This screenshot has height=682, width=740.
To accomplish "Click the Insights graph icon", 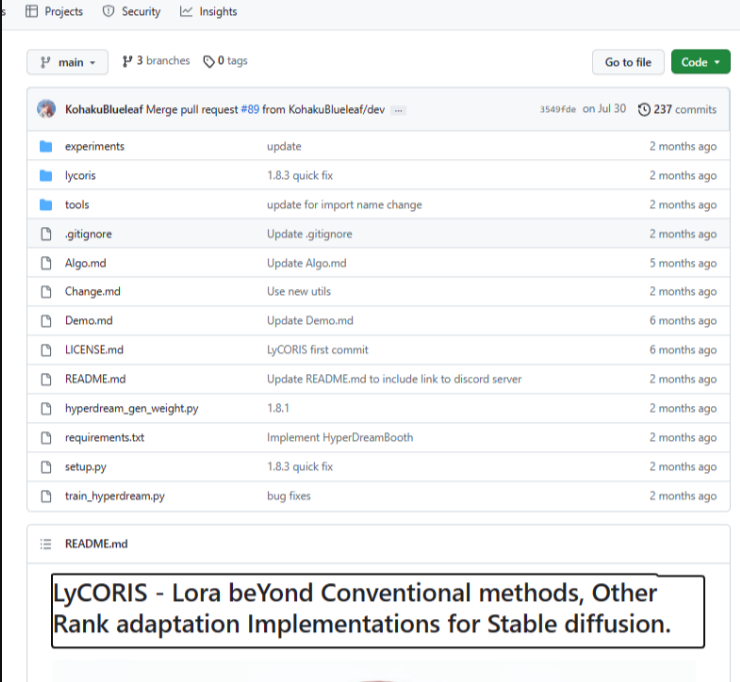I will 186,11.
